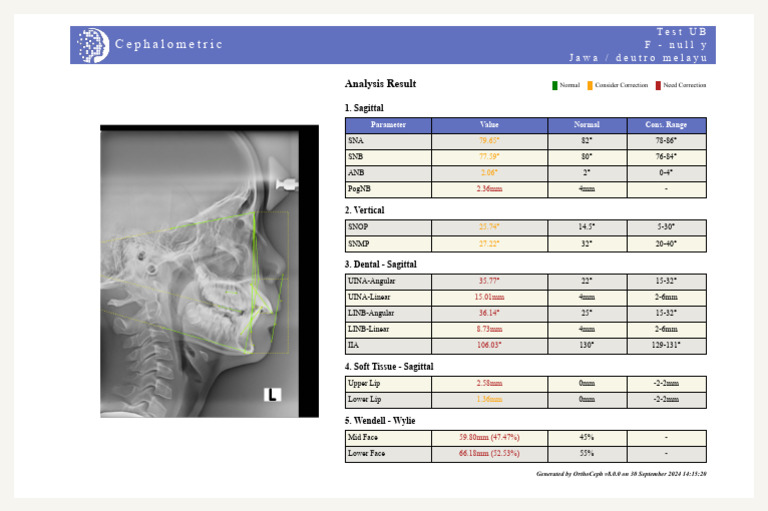Viewport: 768px width, 511px height.
Task: Click the SNOP normal value 14.5°
Action: tap(587, 227)
